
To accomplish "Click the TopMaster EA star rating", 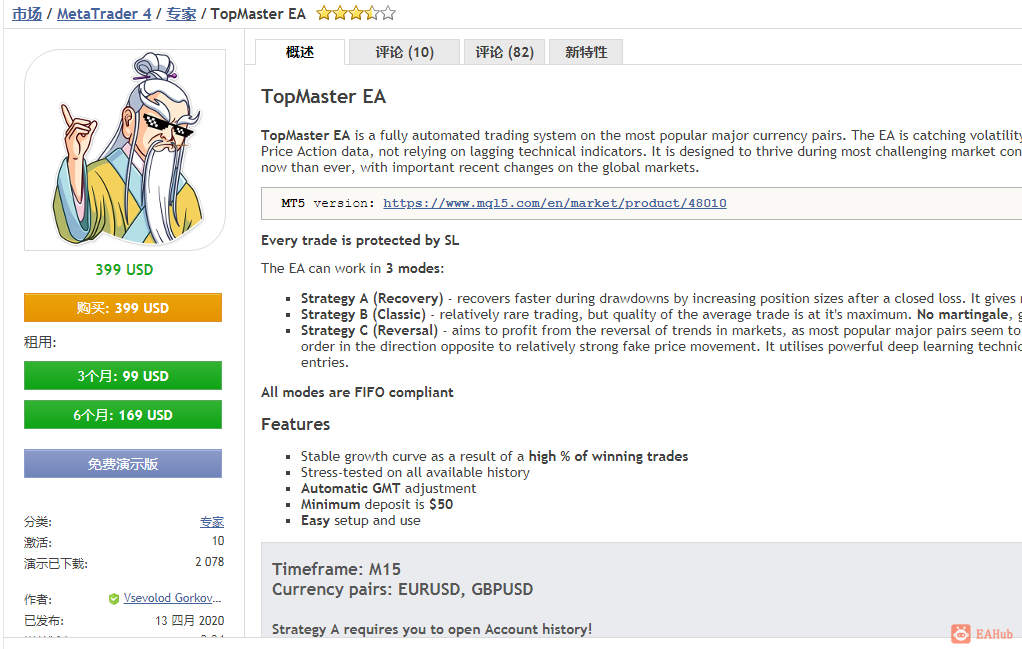I will tap(356, 13).
